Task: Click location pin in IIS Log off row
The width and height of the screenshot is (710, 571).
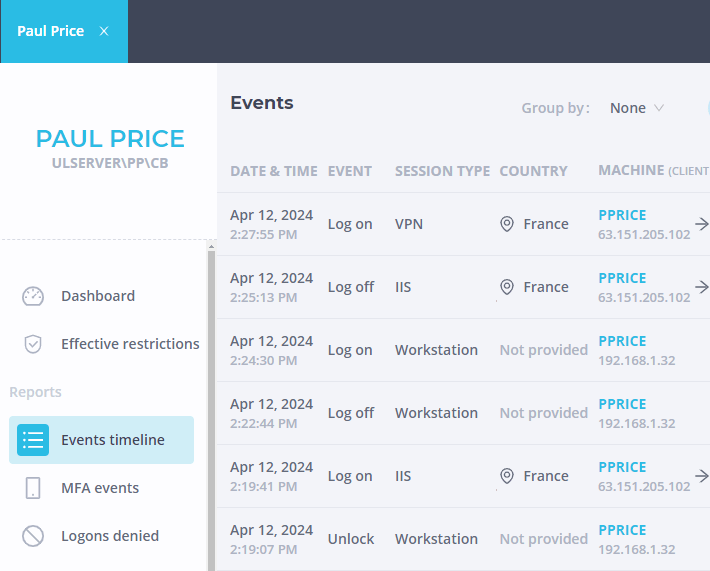Action: pos(507,287)
